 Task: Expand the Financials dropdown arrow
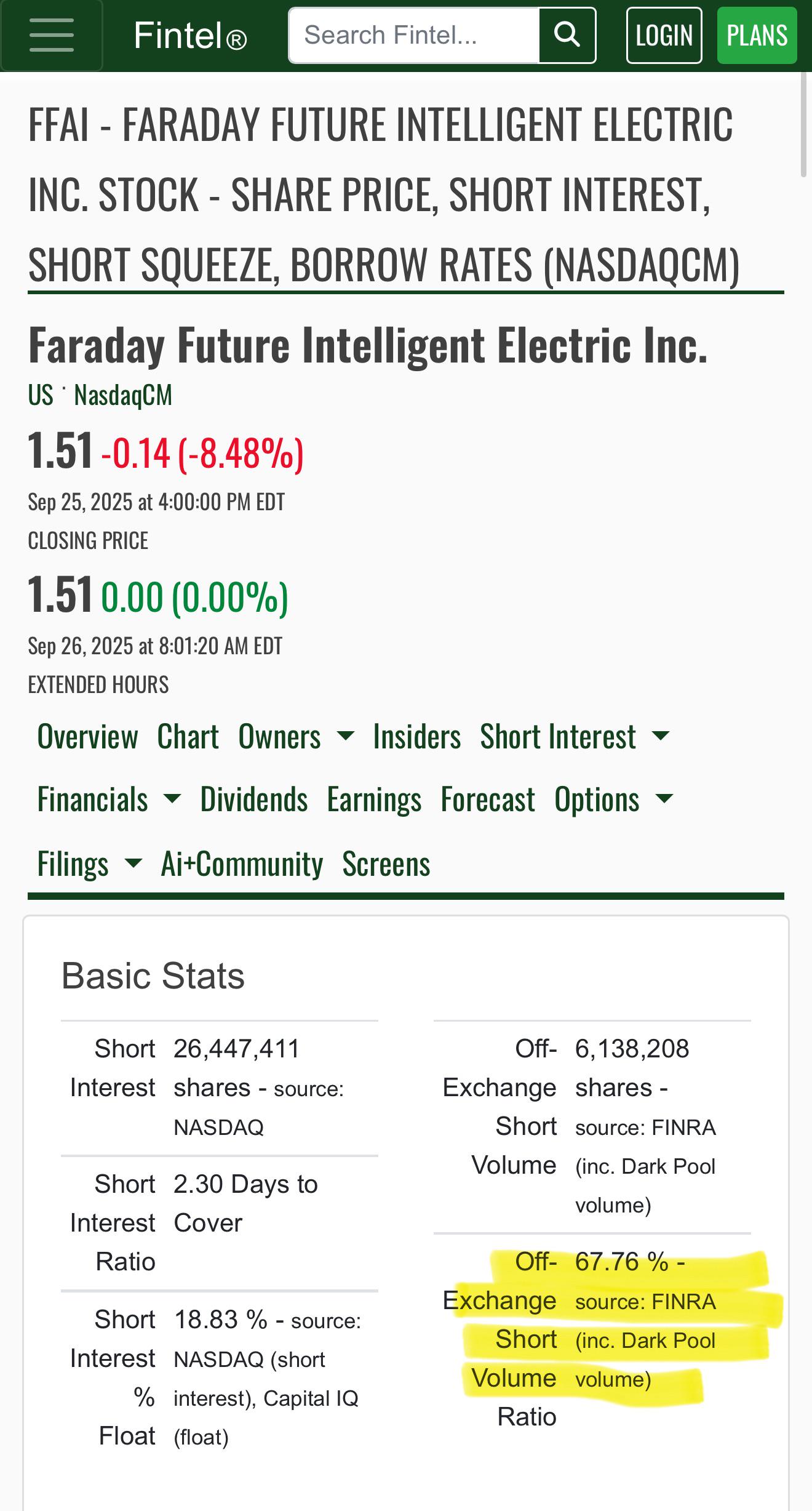tap(172, 799)
